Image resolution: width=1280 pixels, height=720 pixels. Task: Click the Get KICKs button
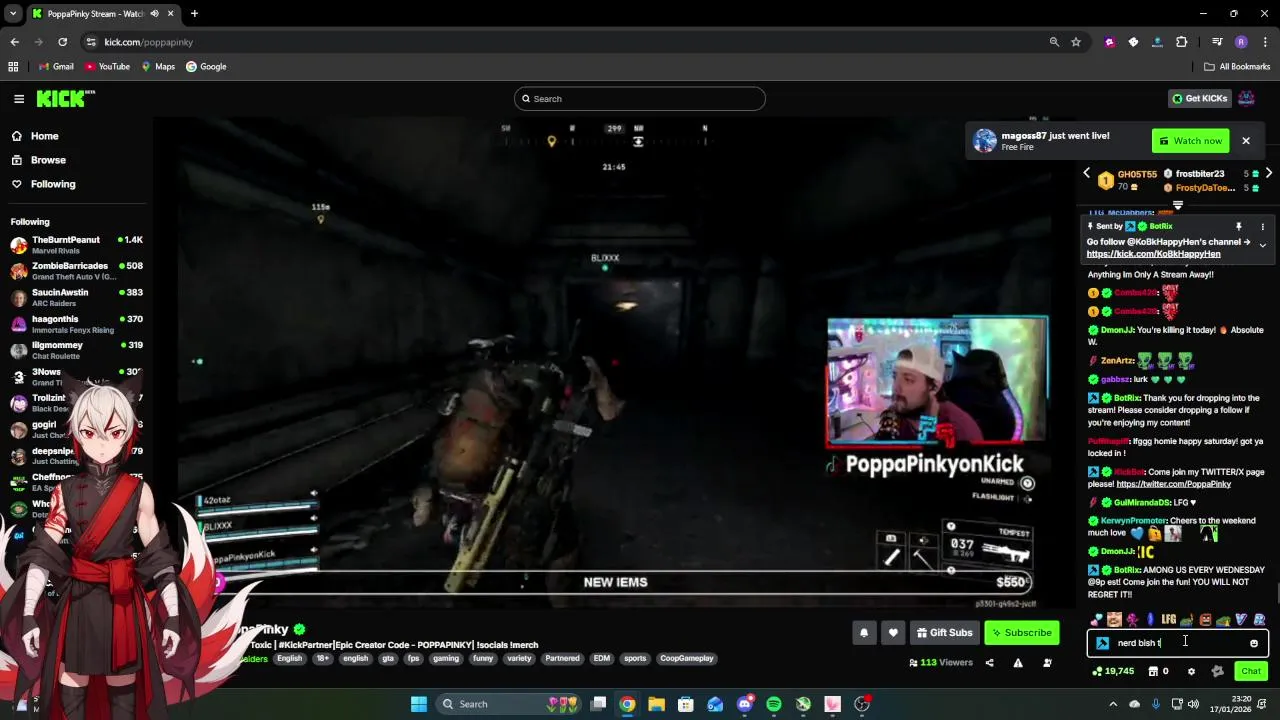[1199, 98]
